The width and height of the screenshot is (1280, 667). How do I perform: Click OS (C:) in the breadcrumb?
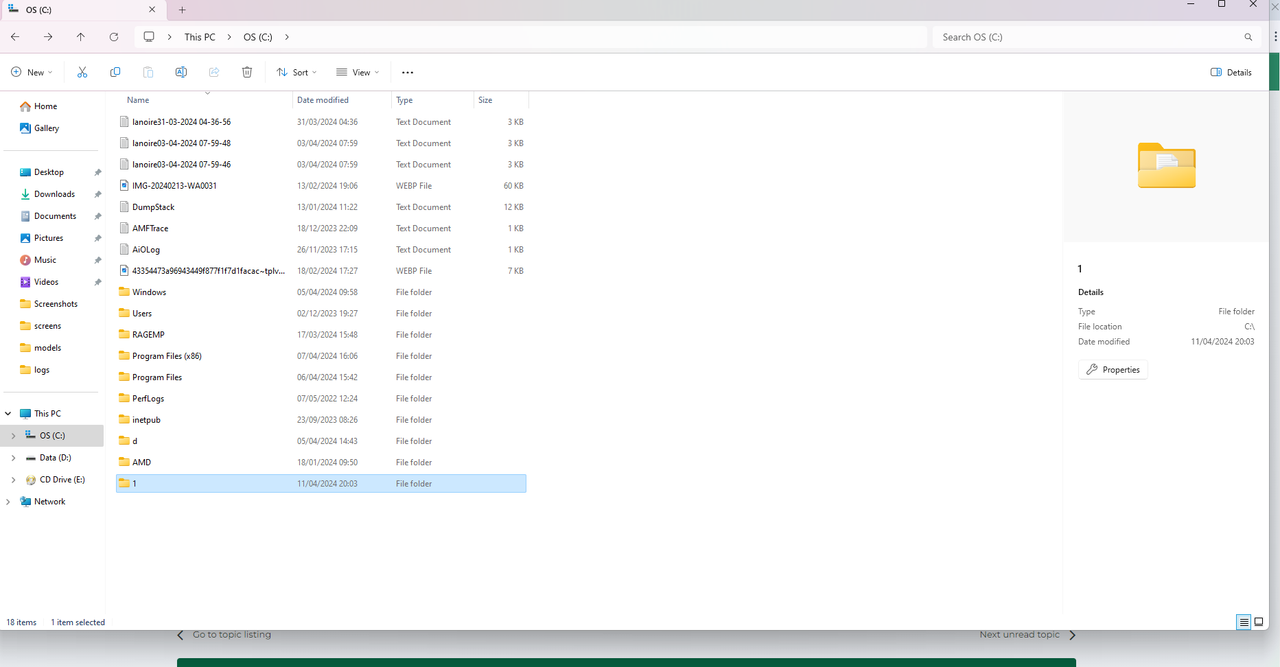(x=258, y=37)
